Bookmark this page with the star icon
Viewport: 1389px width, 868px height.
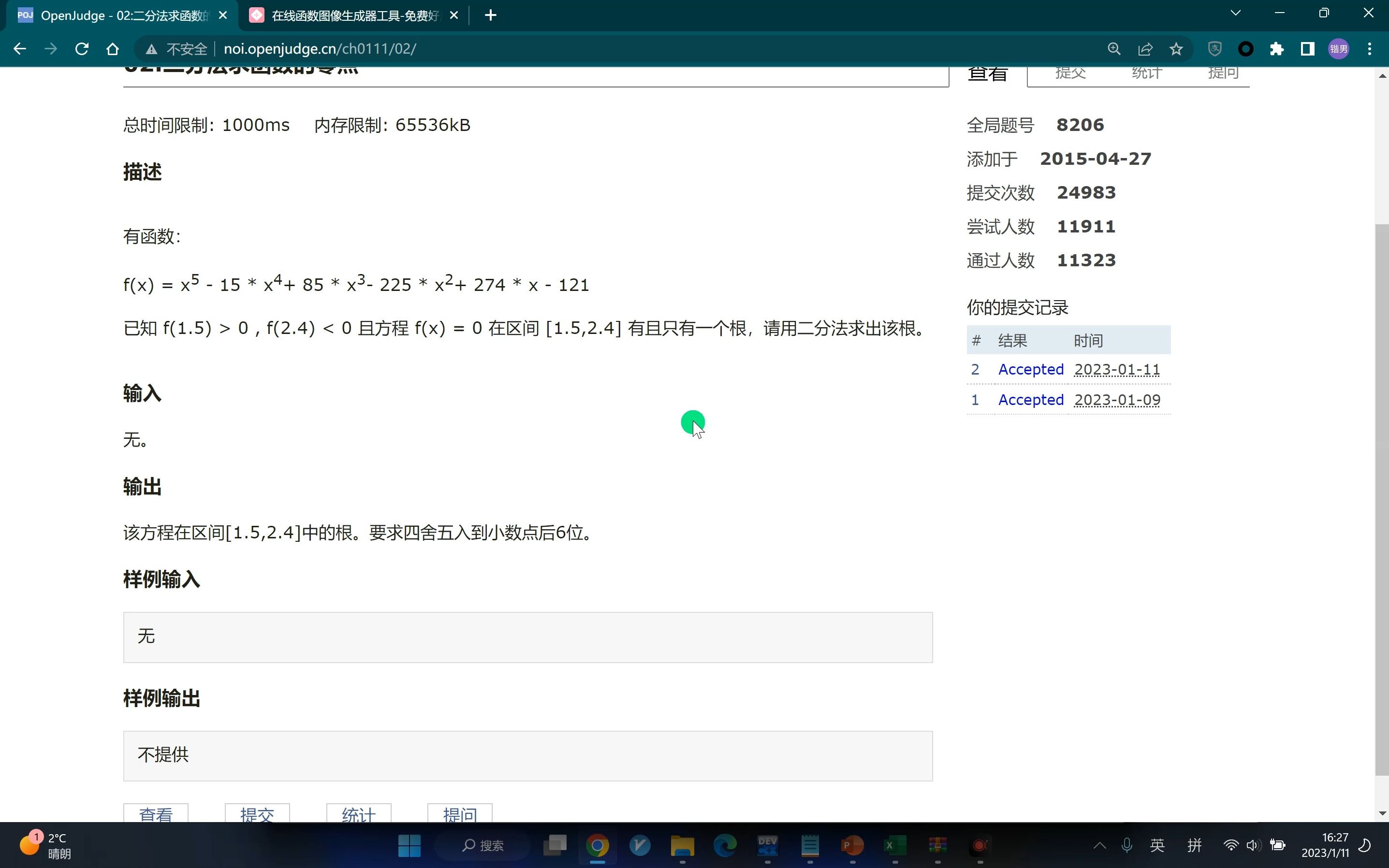(x=1176, y=49)
